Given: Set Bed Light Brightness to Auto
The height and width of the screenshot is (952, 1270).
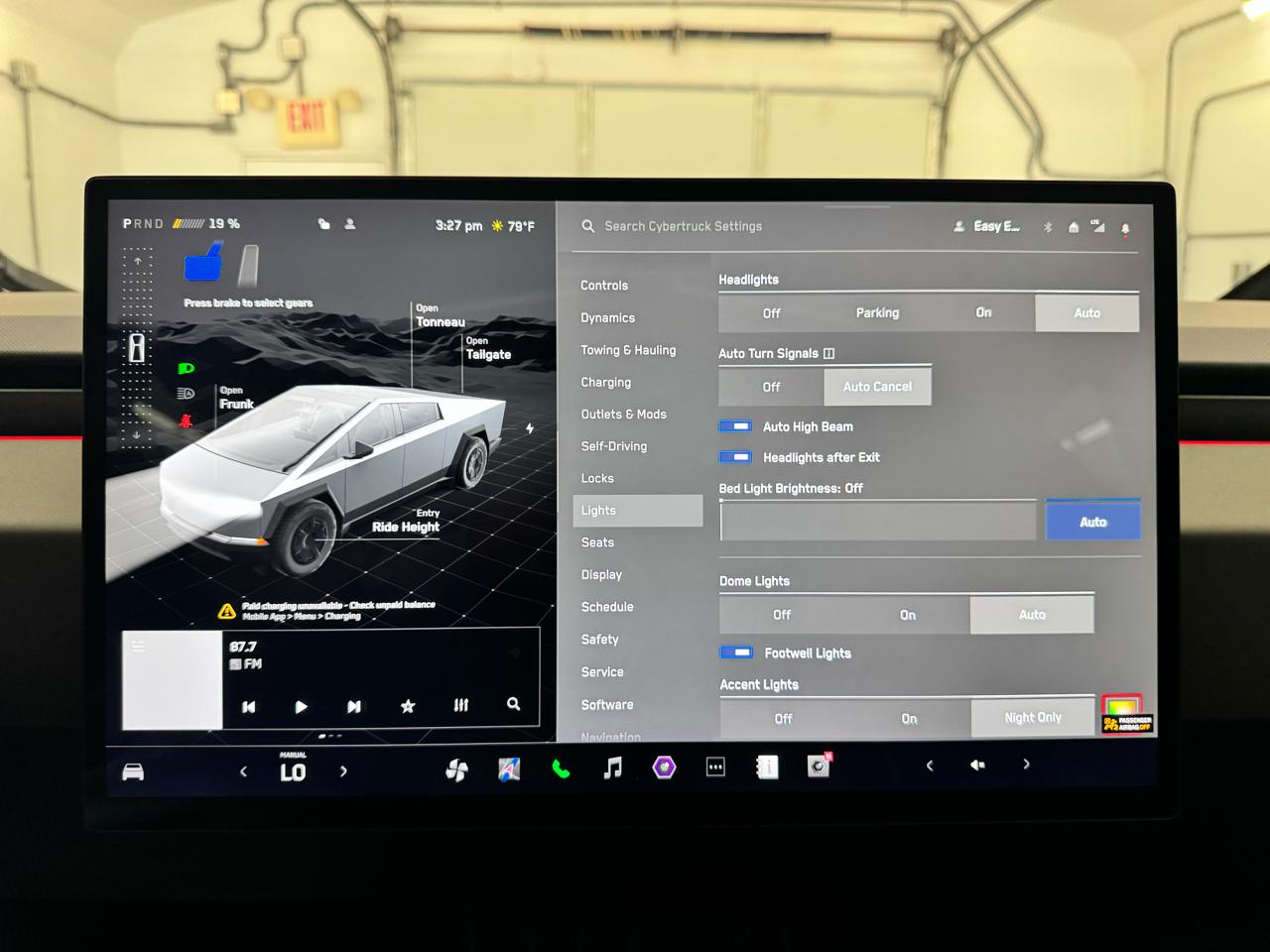Looking at the screenshot, I should tap(1093, 522).
